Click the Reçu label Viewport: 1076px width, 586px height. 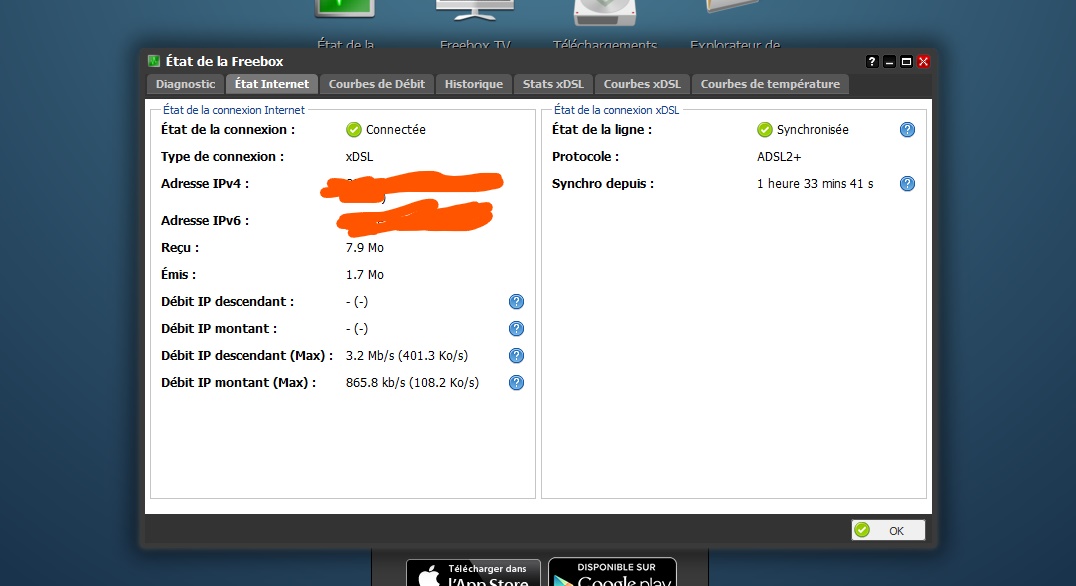(x=180, y=248)
